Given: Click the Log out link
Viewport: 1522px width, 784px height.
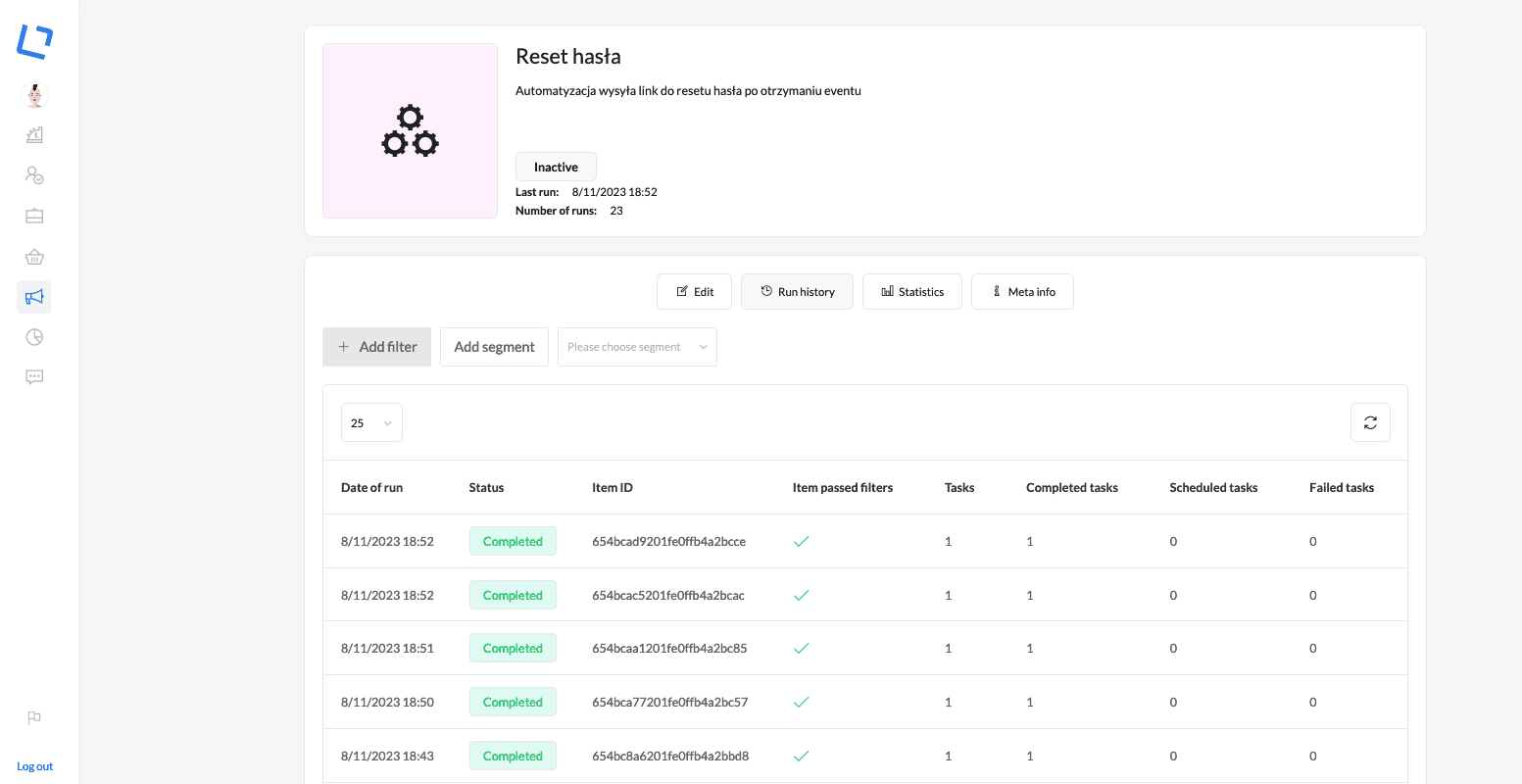Looking at the screenshot, I should tap(35, 766).
